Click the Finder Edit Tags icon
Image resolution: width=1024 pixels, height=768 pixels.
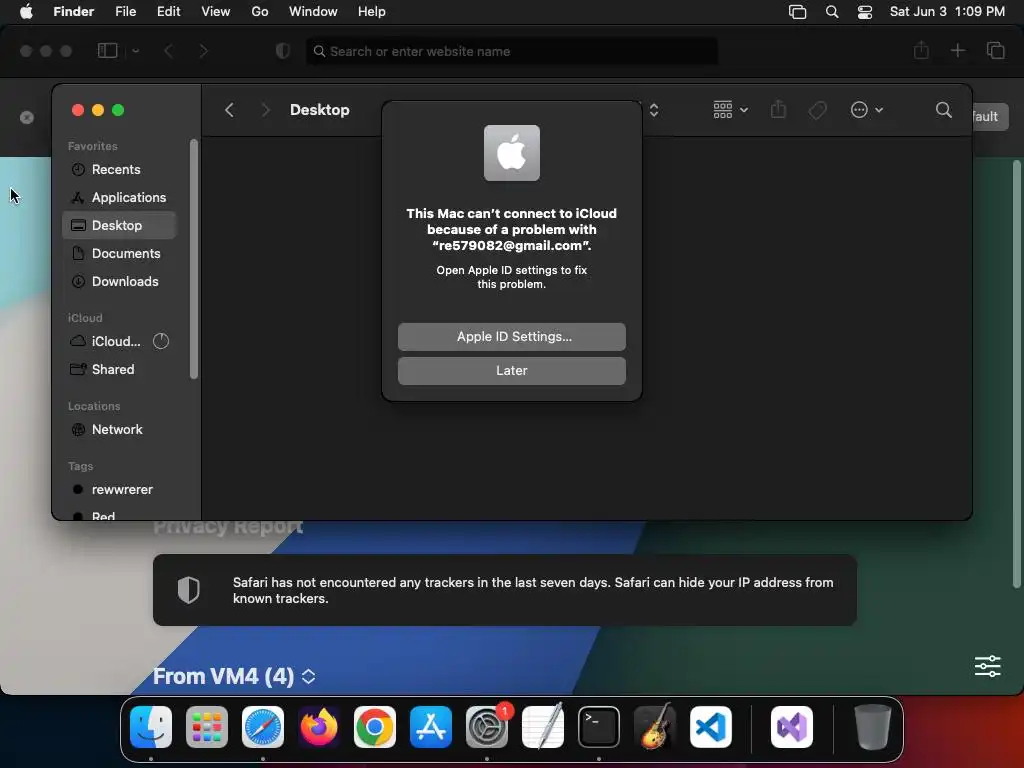coord(817,110)
